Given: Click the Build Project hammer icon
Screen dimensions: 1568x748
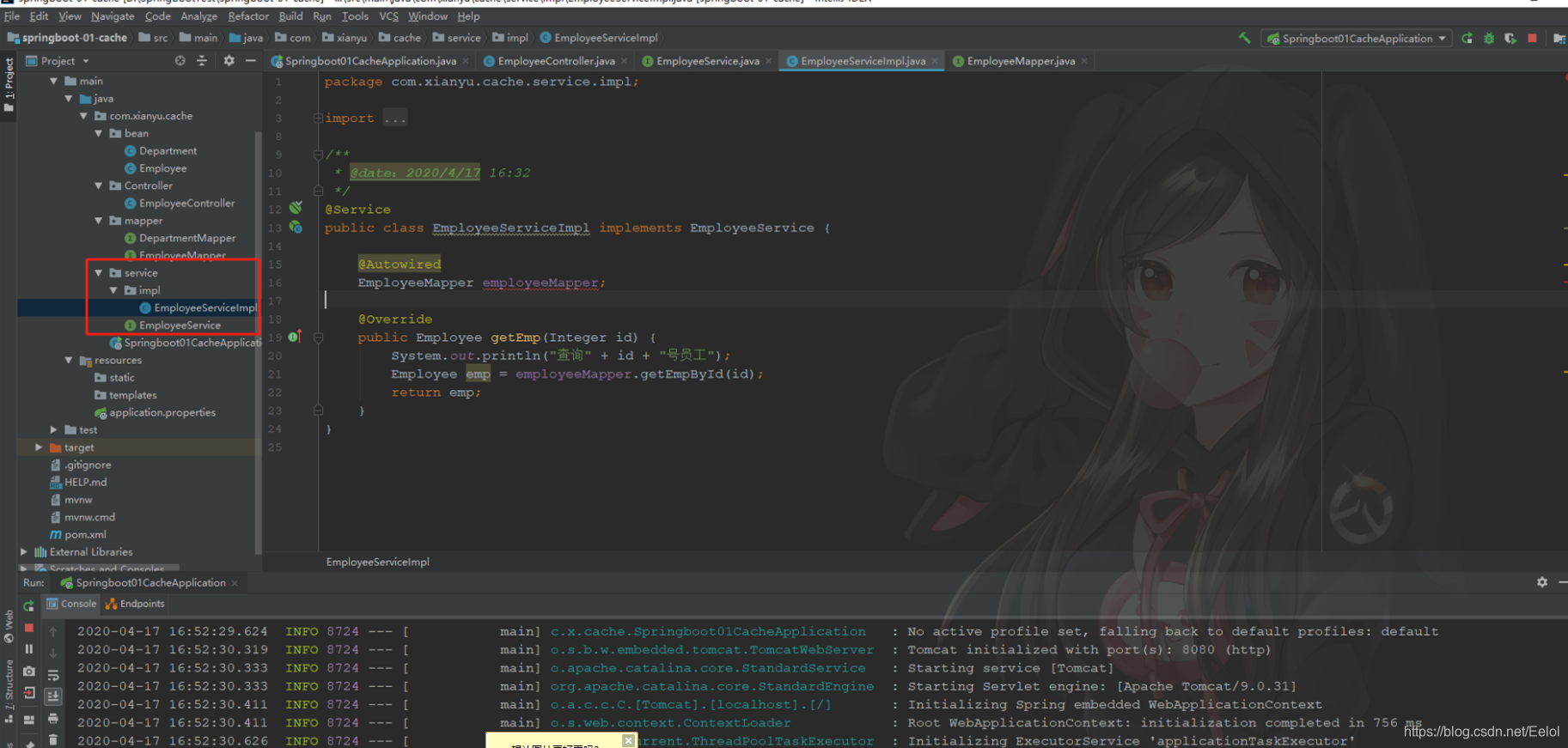Looking at the screenshot, I should [1244, 38].
